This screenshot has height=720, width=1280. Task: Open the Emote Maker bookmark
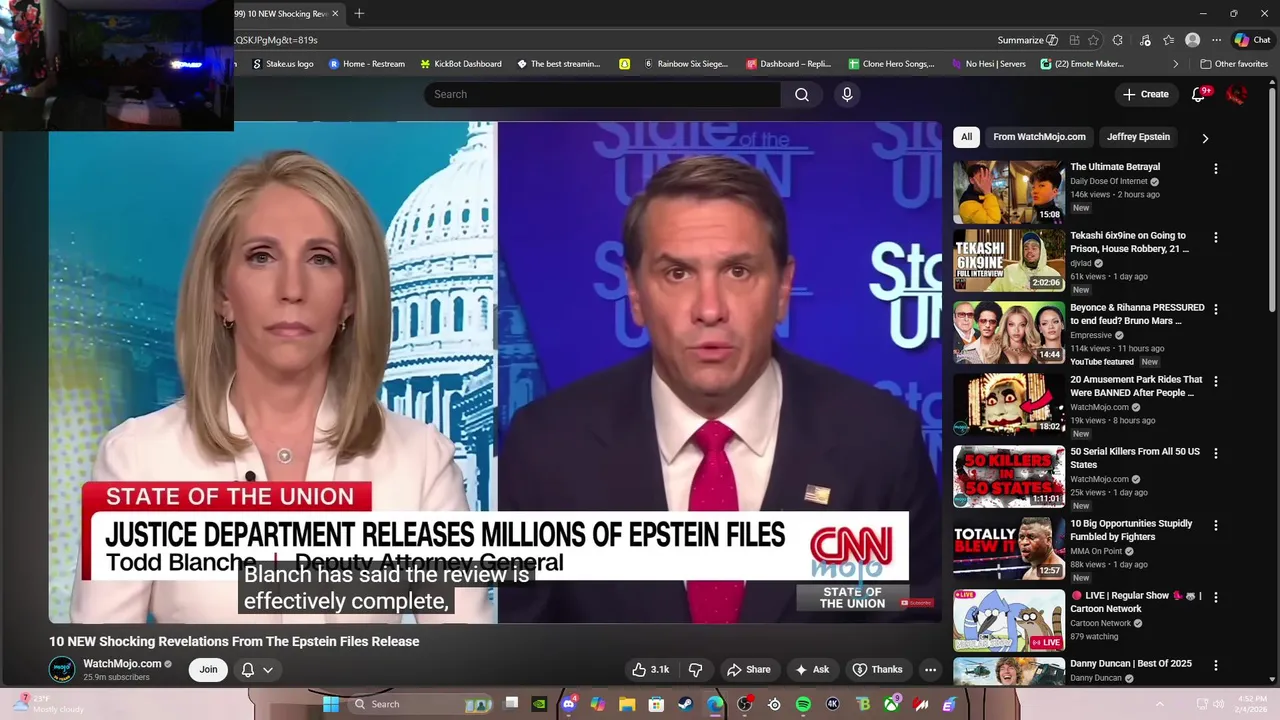1082,64
